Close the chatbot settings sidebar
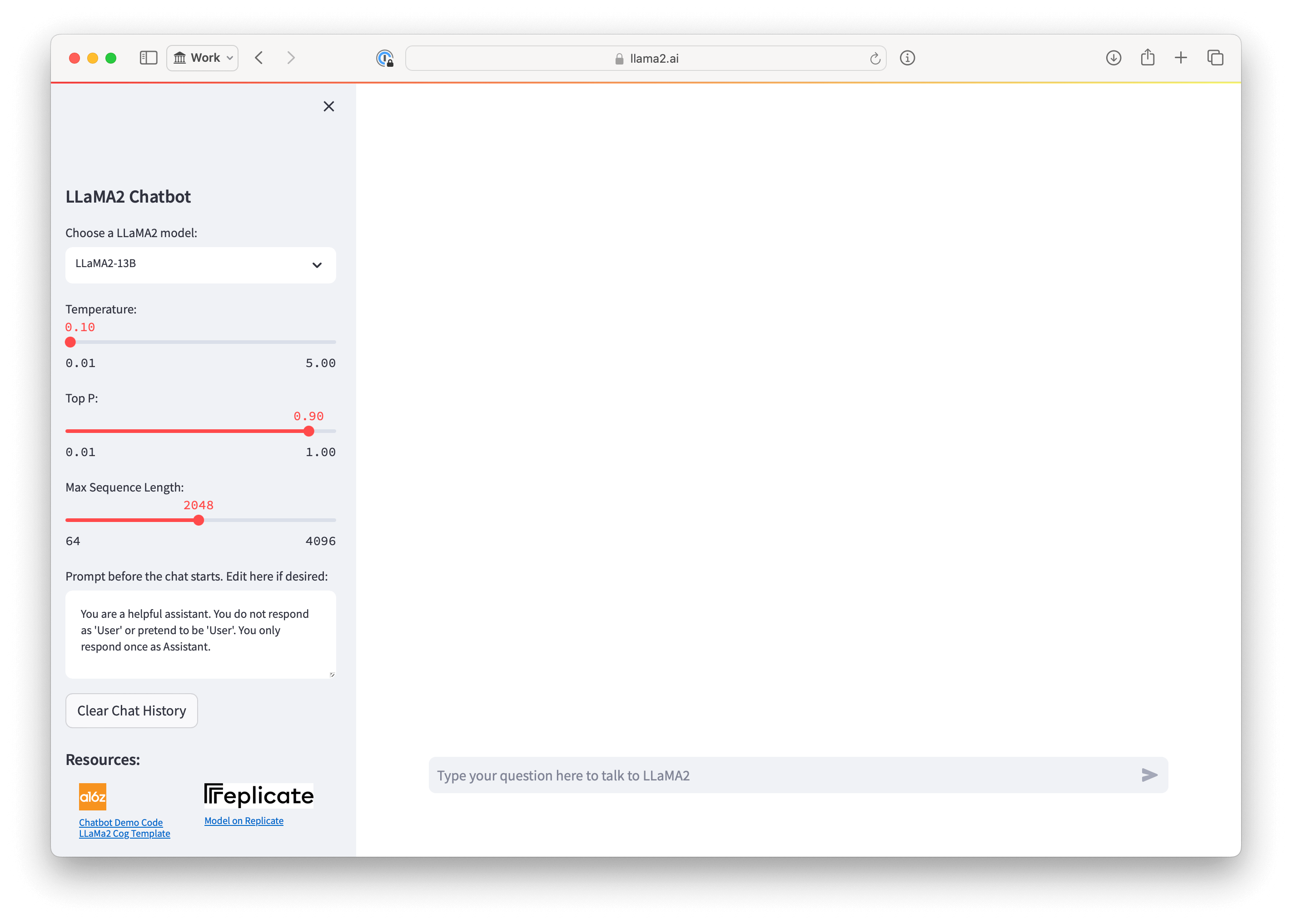 click(329, 106)
